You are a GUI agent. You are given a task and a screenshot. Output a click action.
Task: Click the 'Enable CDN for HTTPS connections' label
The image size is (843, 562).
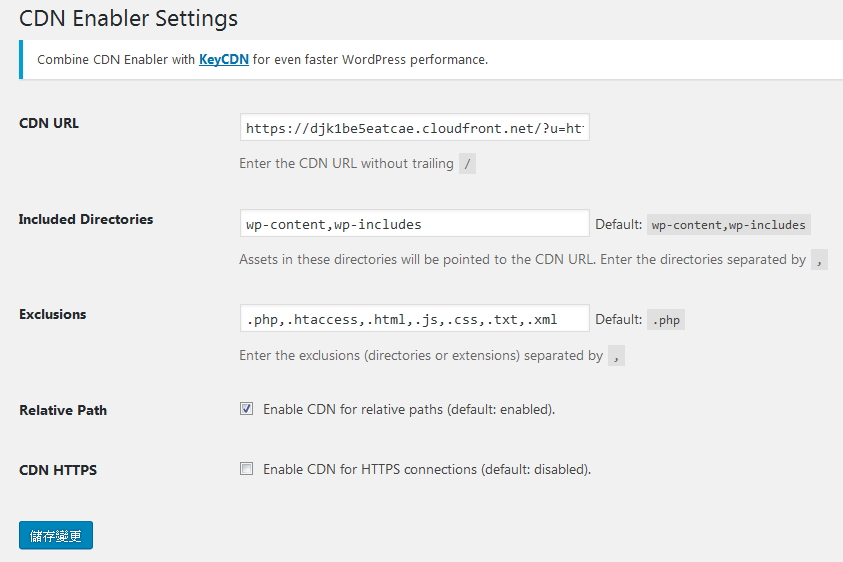427,469
